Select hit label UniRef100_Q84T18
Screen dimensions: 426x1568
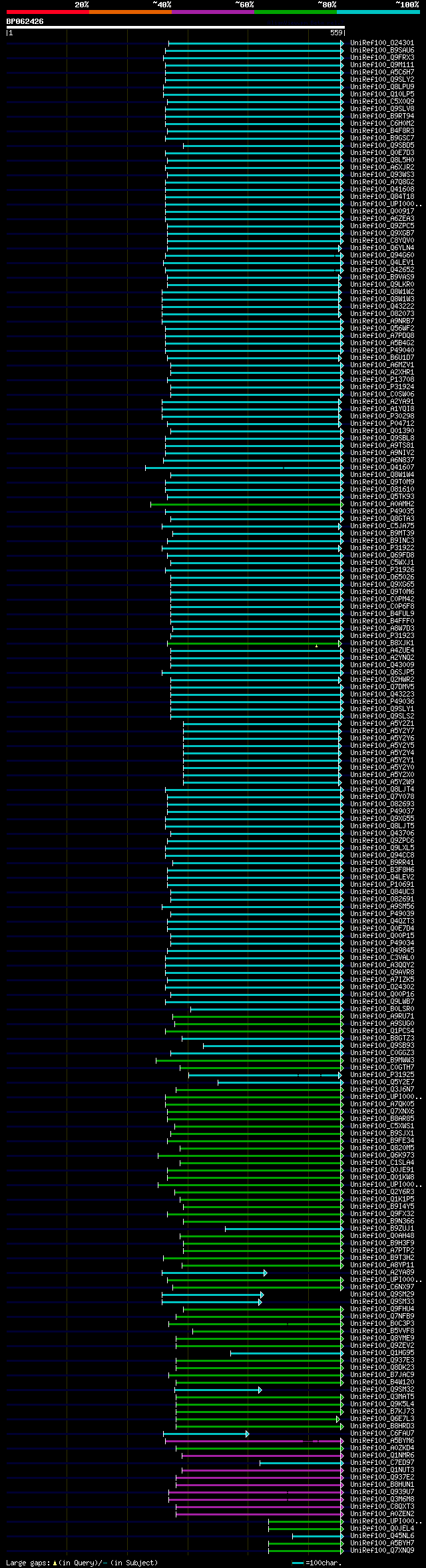(382, 197)
